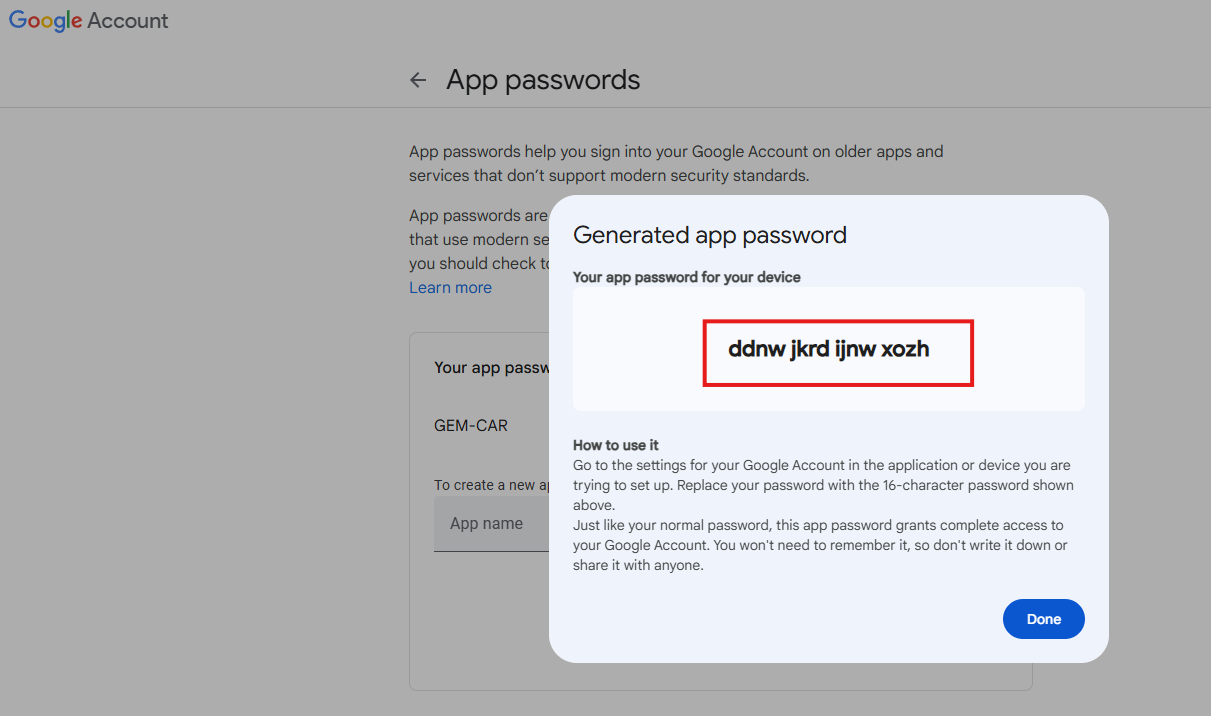The width and height of the screenshot is (1211, 716).
Task: Click the word Account in the header
Action: 128,21
